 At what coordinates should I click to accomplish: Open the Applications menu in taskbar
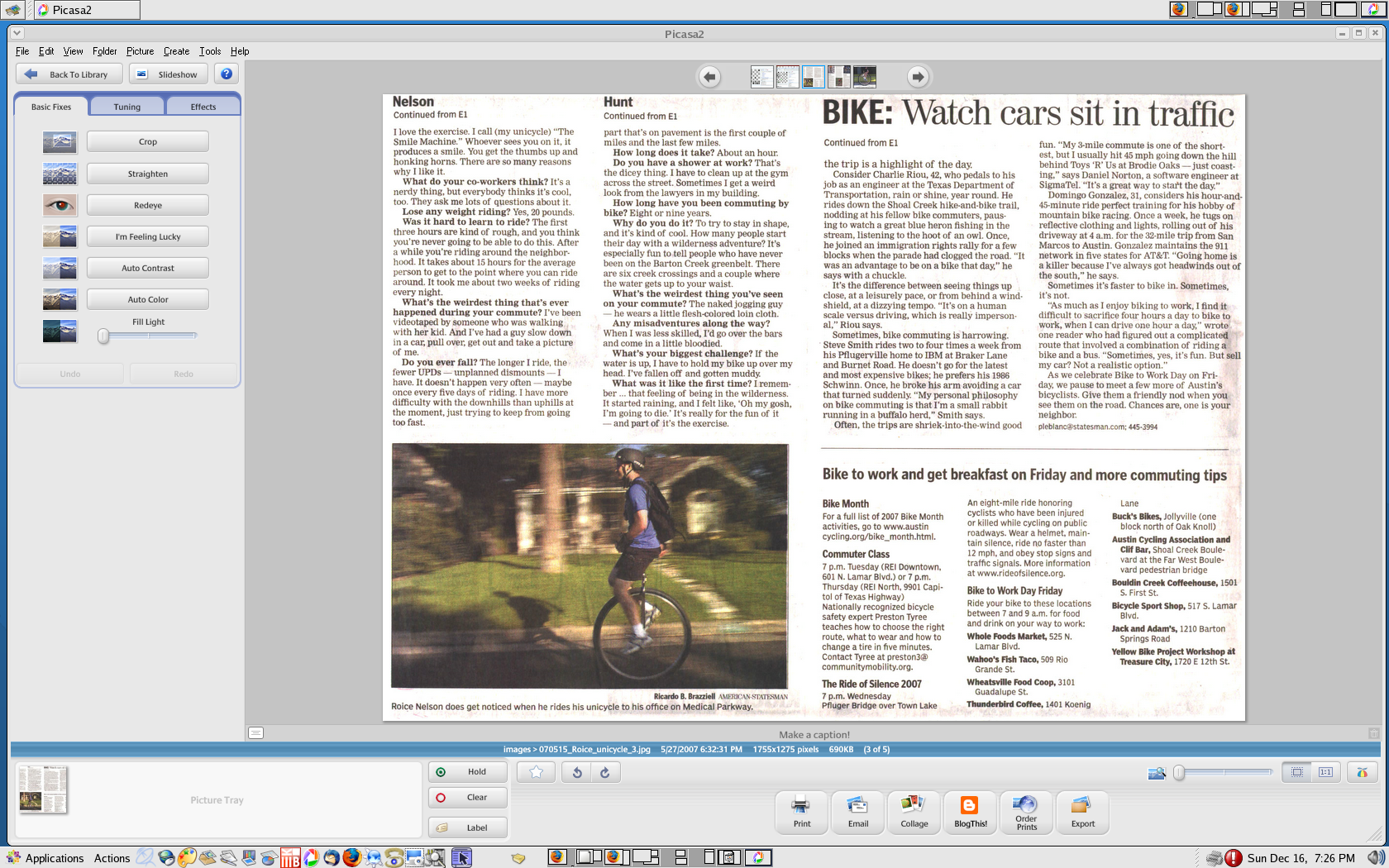point(45,858)
